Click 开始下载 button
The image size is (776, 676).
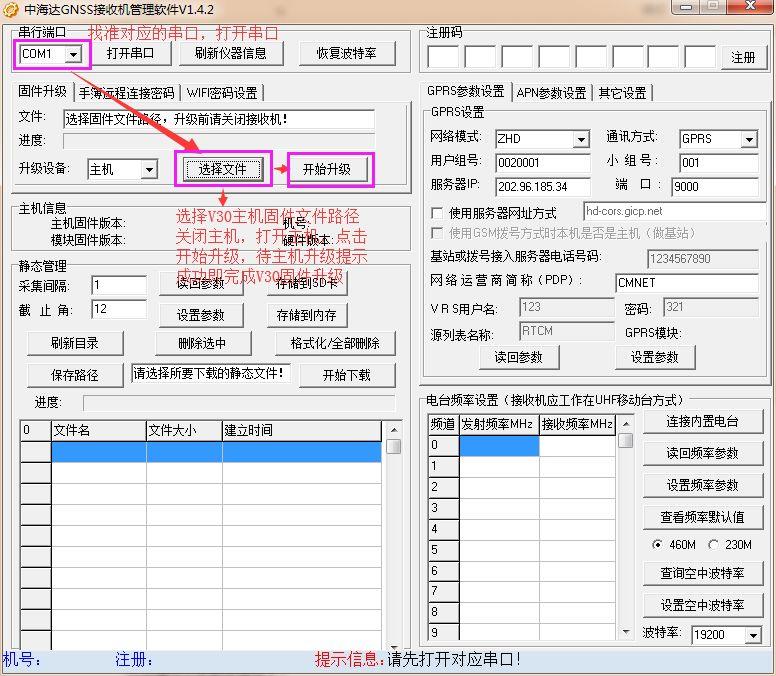[347, 375]
